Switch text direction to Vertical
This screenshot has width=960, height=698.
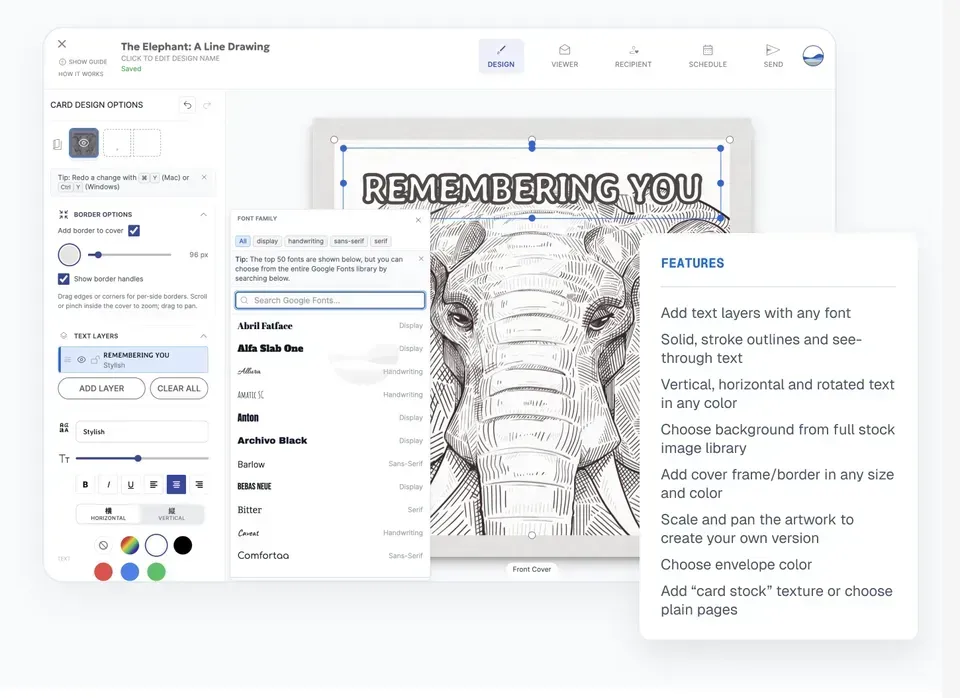(x=171, y=514)
